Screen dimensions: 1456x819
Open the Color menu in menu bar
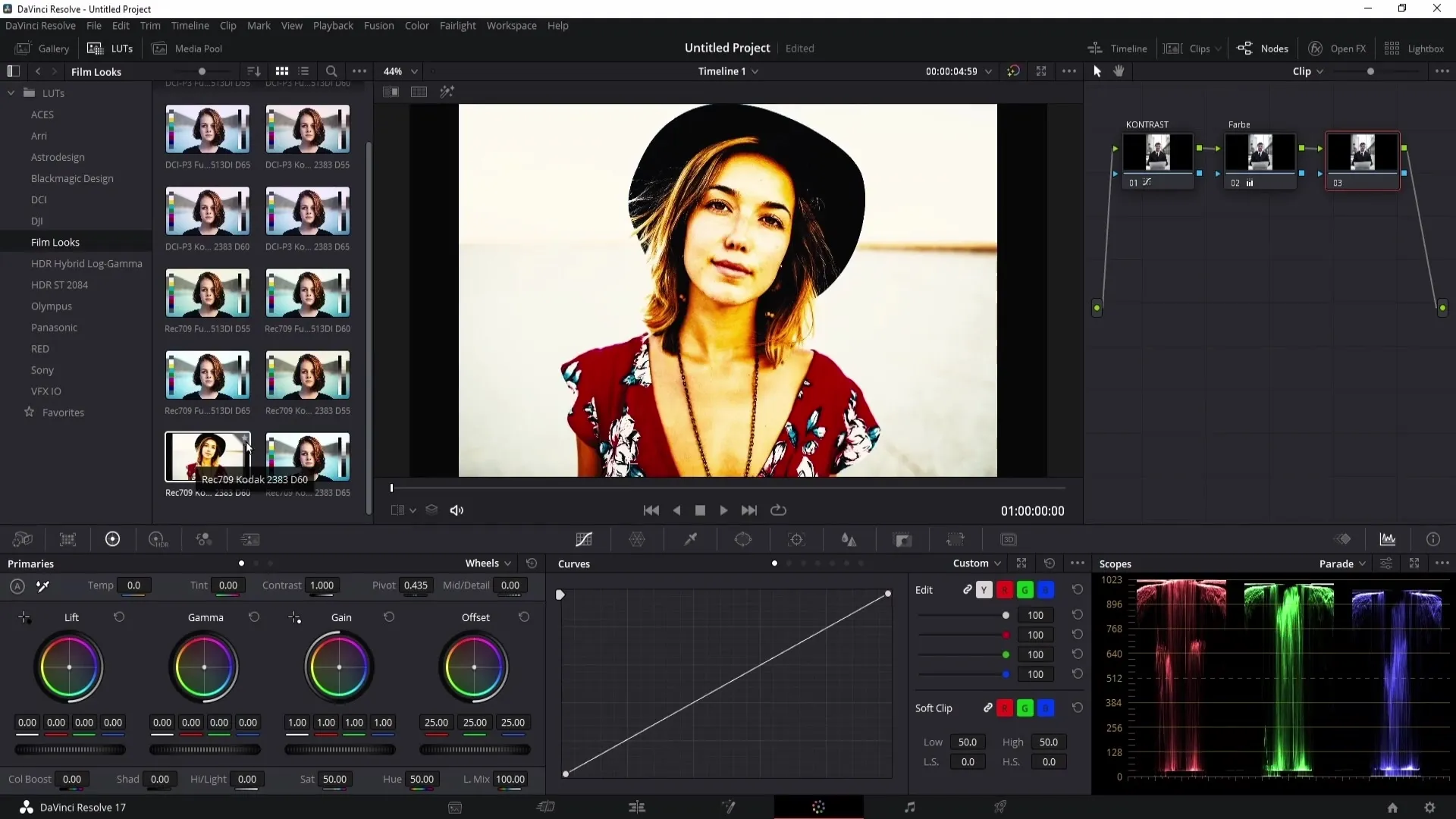click(x=416, y=25)
